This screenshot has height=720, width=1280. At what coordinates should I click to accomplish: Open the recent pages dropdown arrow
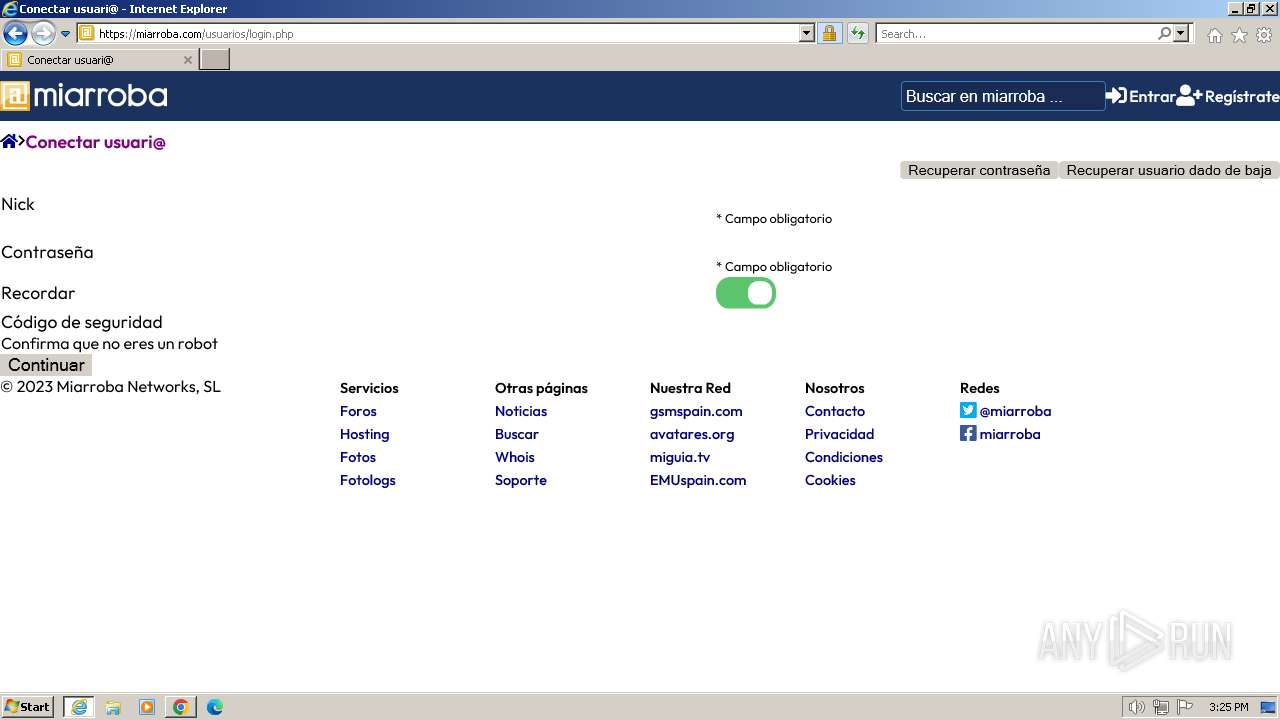[66, 34]
